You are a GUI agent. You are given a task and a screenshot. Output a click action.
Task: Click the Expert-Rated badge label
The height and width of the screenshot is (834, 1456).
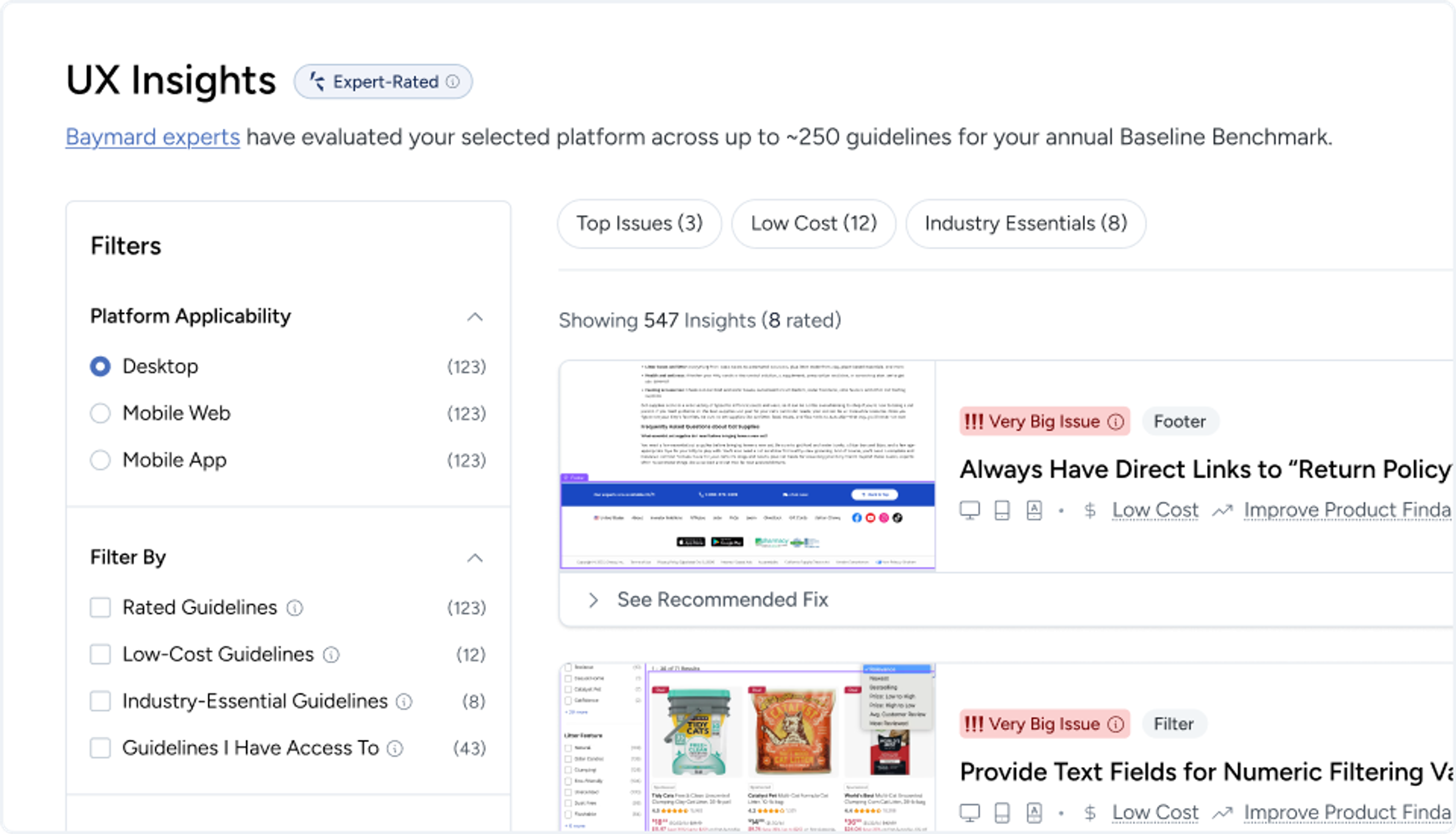(x=386, y=82)
